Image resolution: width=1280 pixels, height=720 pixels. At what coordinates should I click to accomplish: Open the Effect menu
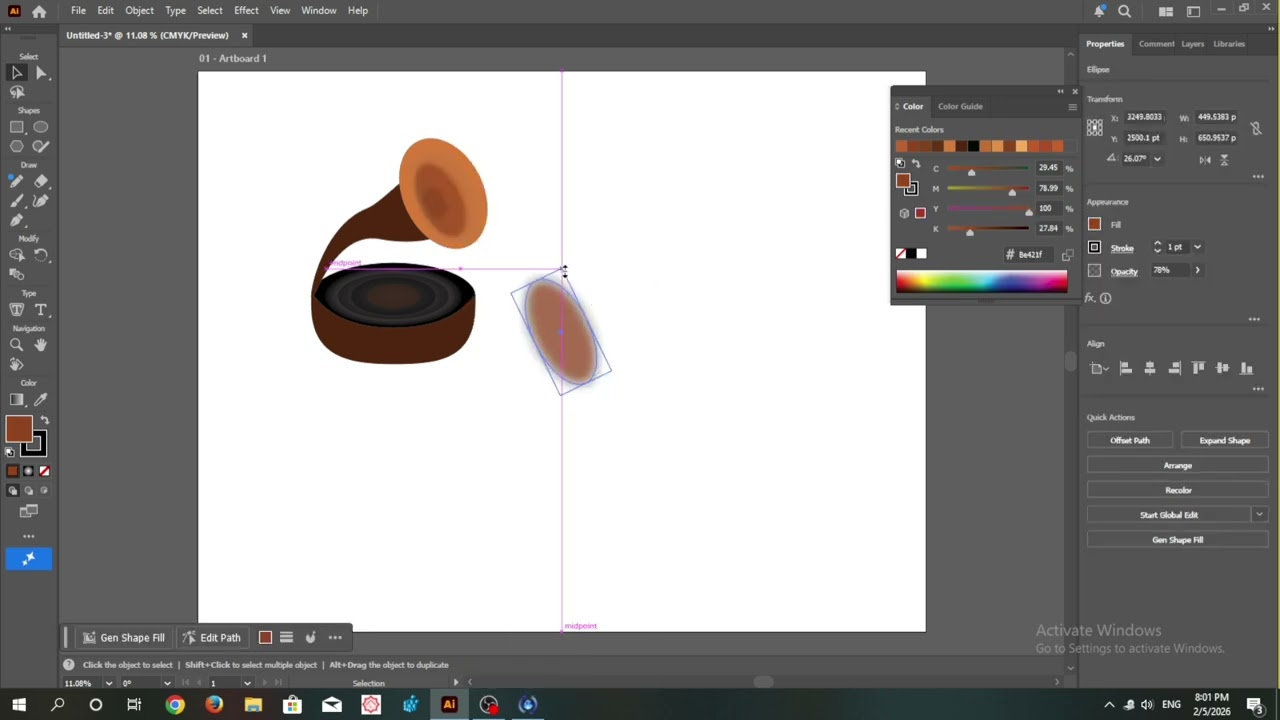pos(246,10)
